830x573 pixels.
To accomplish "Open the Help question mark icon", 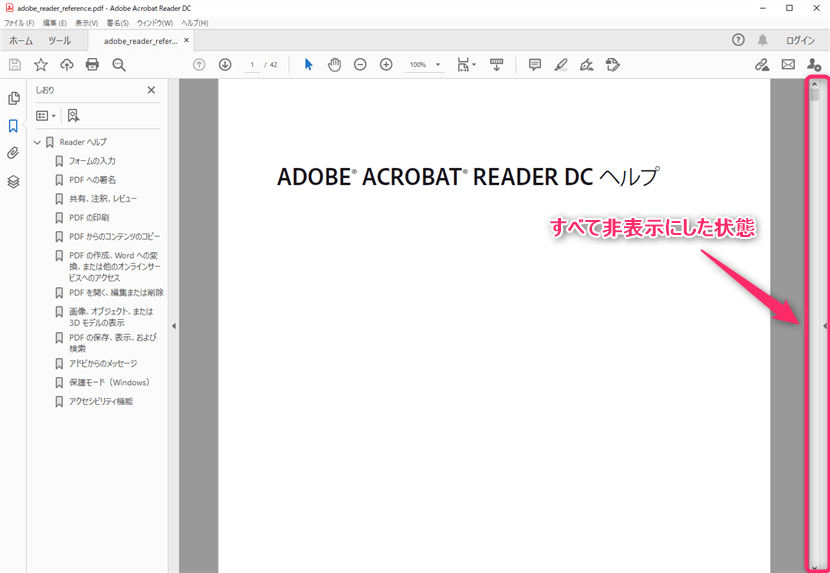I will click(x=738, y=40).
